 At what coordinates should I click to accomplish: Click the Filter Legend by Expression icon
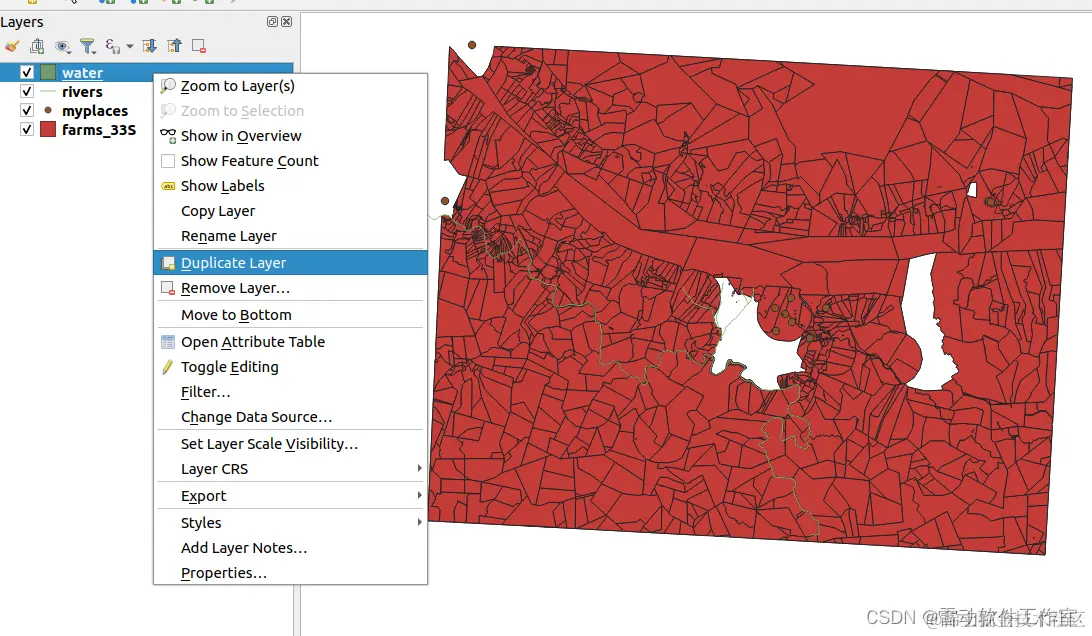pos(112,47)
